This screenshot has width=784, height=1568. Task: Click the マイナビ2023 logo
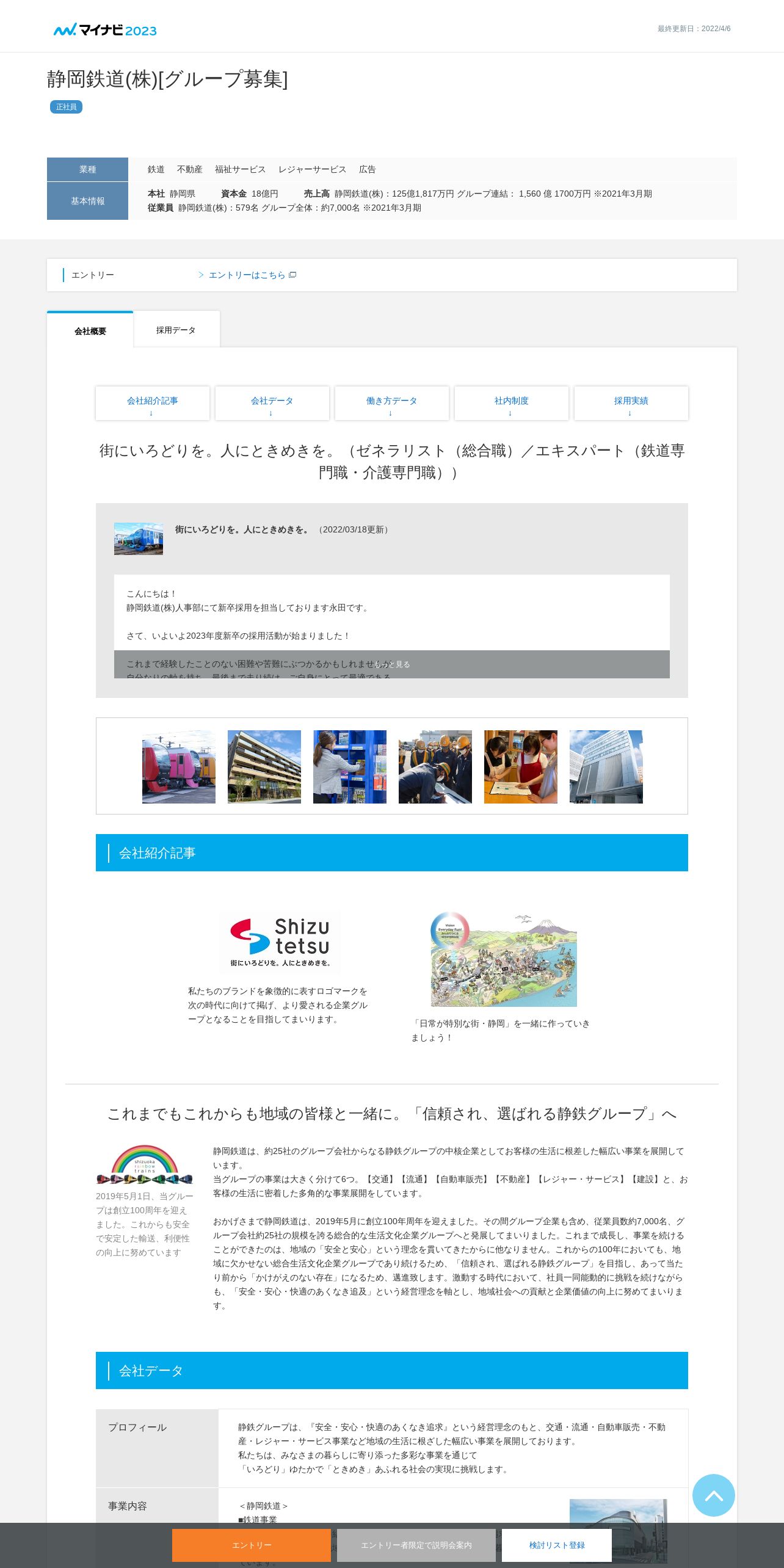[x=105, y=30]
